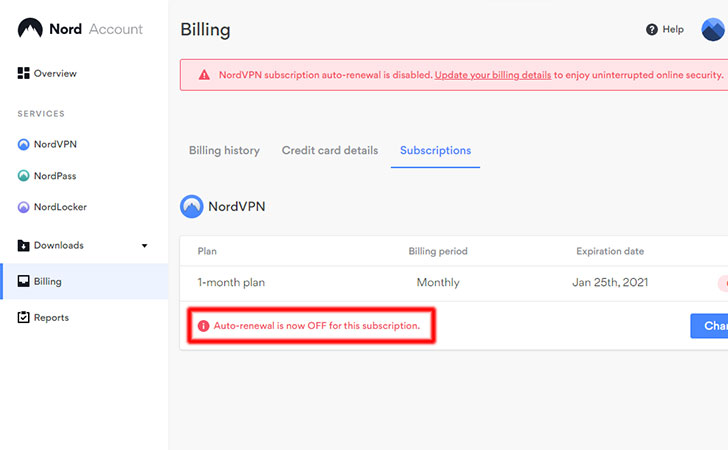Image resolution: width=728 pixels, height=450 pixels.
Task: Click the blue Change button
Action: [x=709, y=326]
